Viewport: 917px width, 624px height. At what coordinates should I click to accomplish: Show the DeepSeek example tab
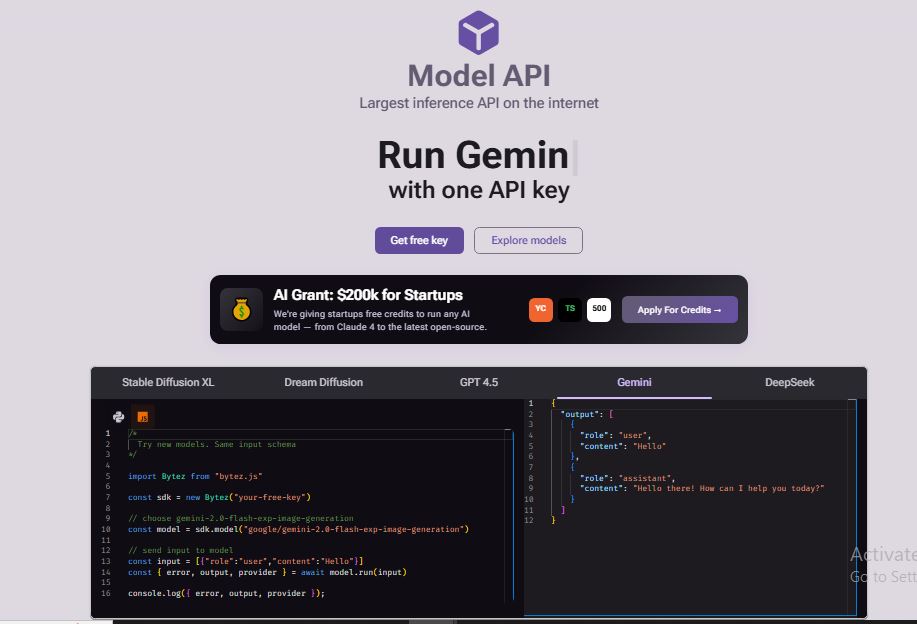(789, 382)
